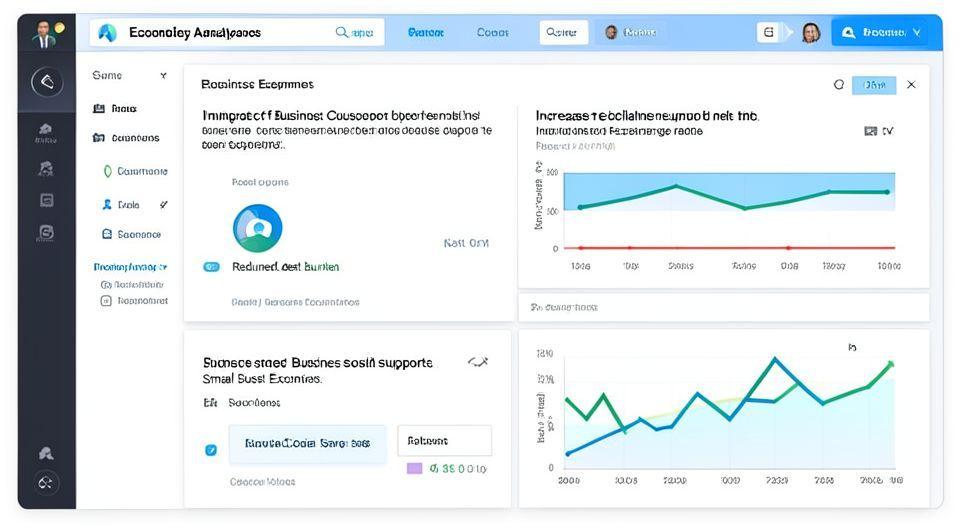Click the round blue-green logo in business card
The image size is (960, 528).
[257, 228]
